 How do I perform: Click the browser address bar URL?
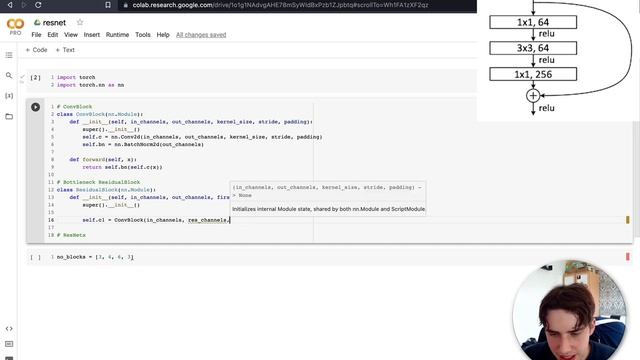point(280,5)
